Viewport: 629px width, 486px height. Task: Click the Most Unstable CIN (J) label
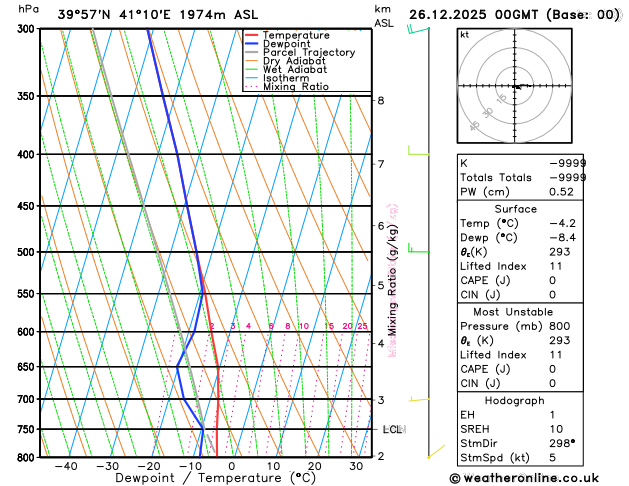point(480,384)
